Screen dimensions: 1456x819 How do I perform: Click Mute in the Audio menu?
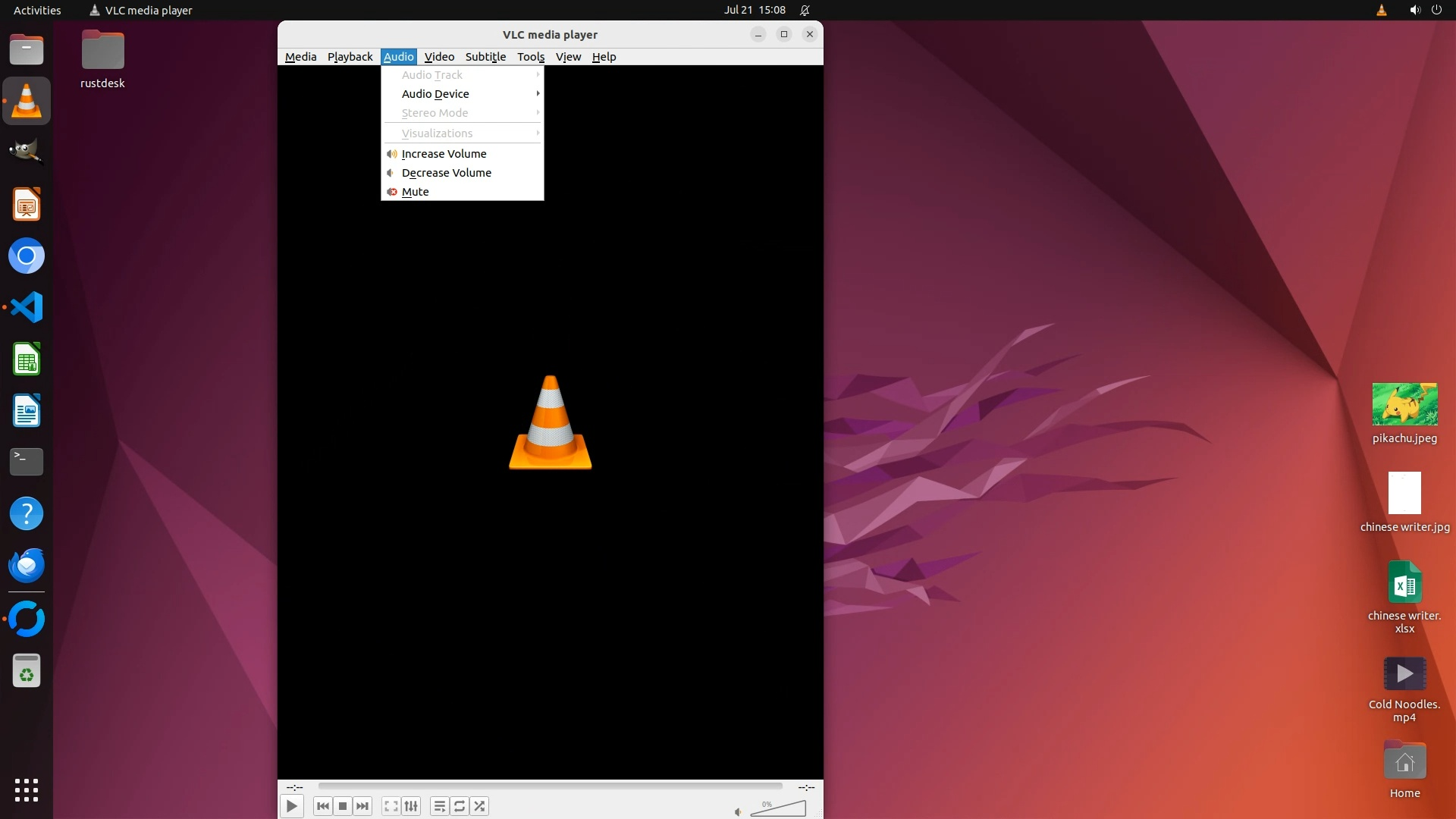(416, 192)
